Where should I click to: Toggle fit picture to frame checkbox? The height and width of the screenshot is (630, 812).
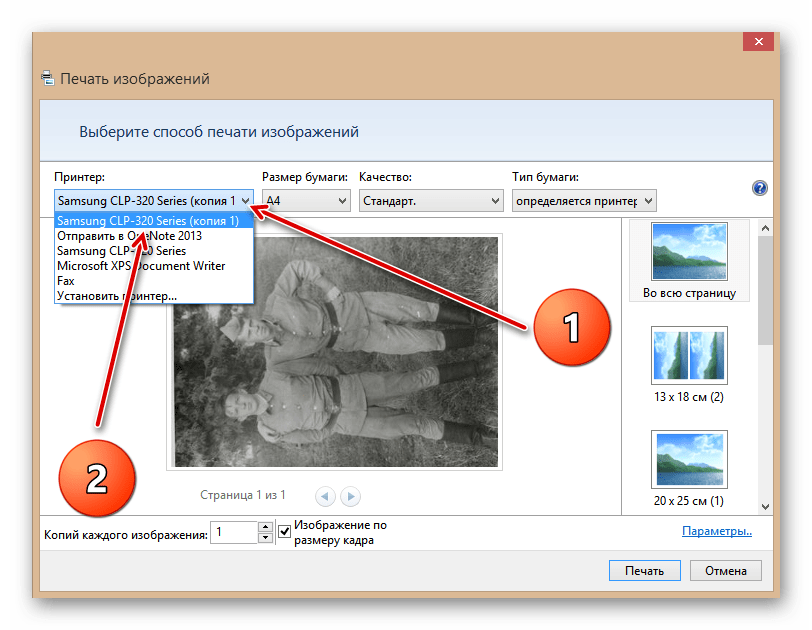(285, 532)
